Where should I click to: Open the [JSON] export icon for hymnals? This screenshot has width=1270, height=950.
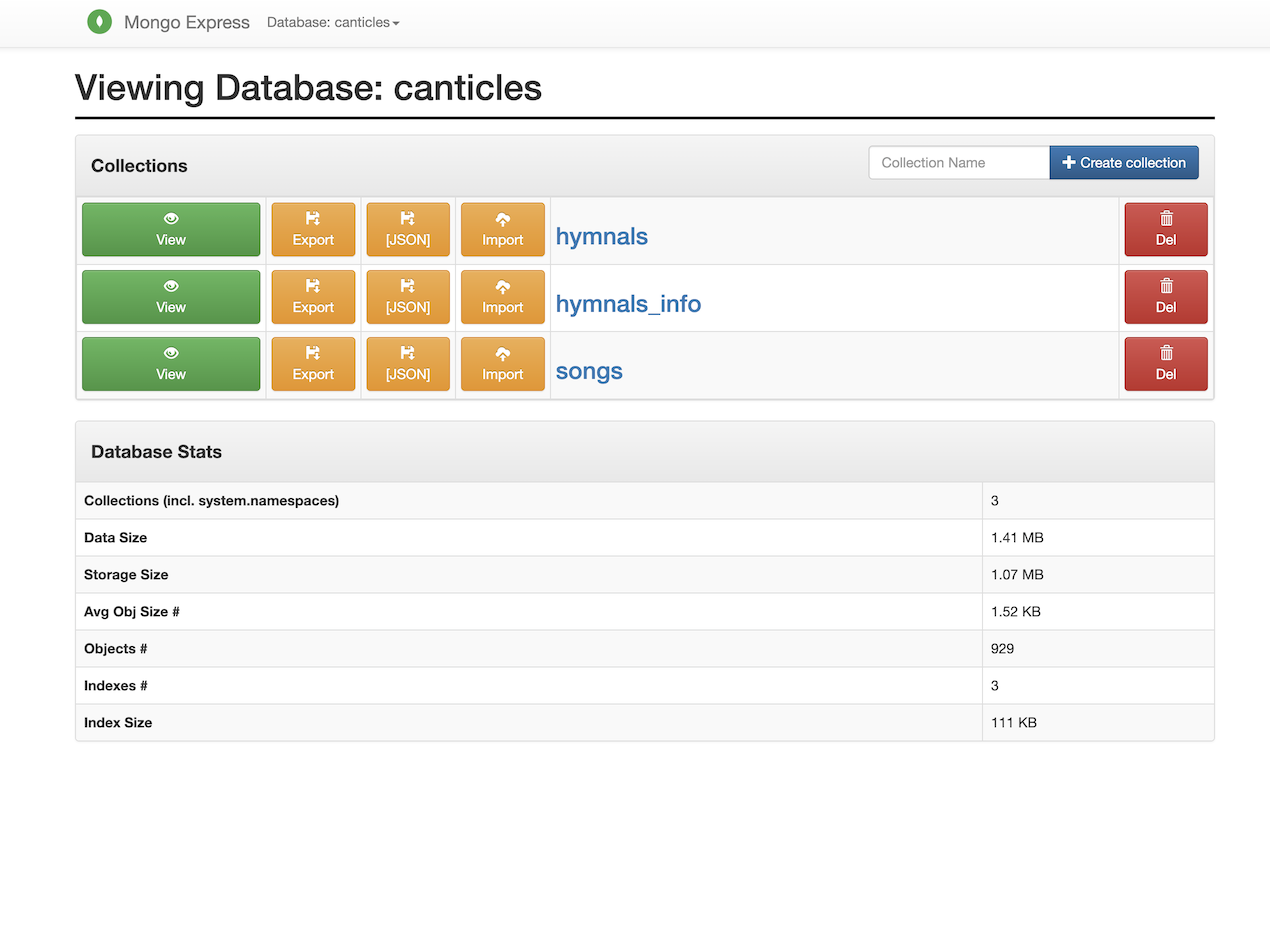click(x=408, y=218)
